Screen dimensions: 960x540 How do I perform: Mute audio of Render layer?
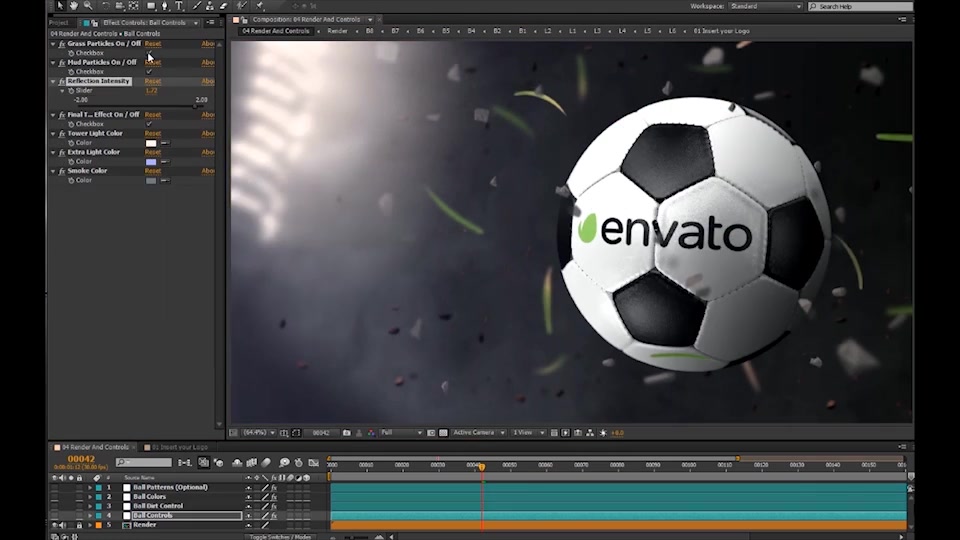[62, 525]
